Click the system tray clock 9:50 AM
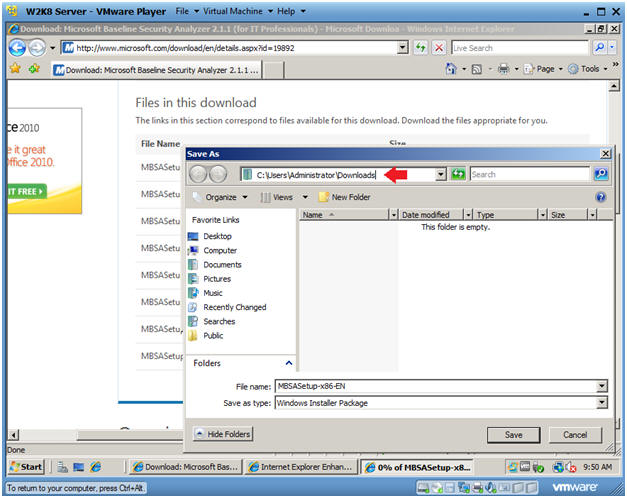627x498 pixels. (x=597, y=467)
